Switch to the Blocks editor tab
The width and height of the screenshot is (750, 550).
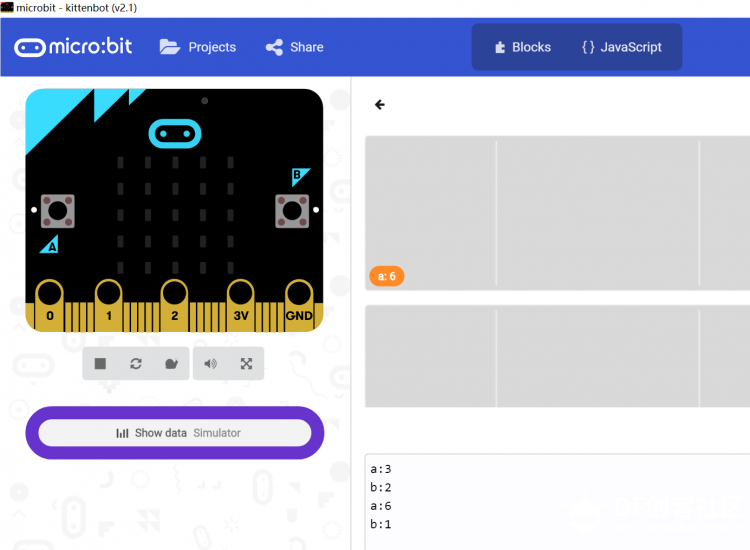point(522,47)
